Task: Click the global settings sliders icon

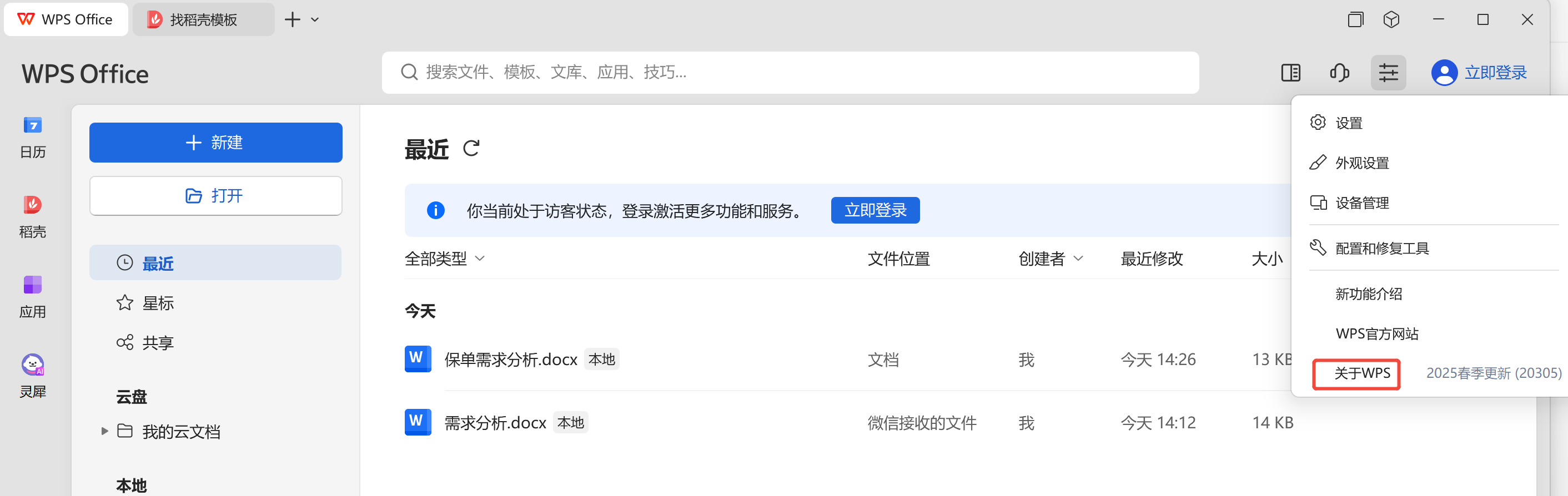Action: [x=1388, y=73]
